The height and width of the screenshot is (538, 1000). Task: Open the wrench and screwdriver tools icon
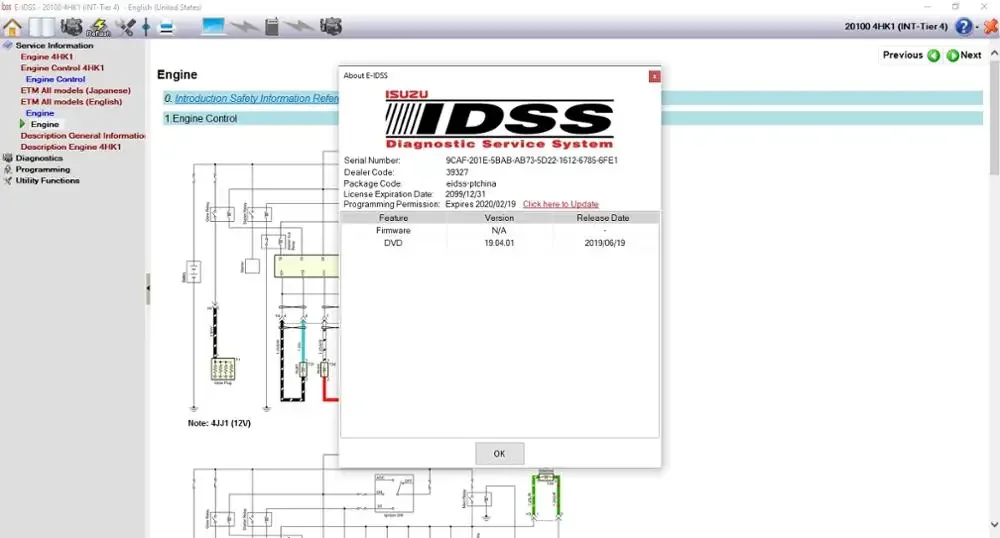(125, 27)
